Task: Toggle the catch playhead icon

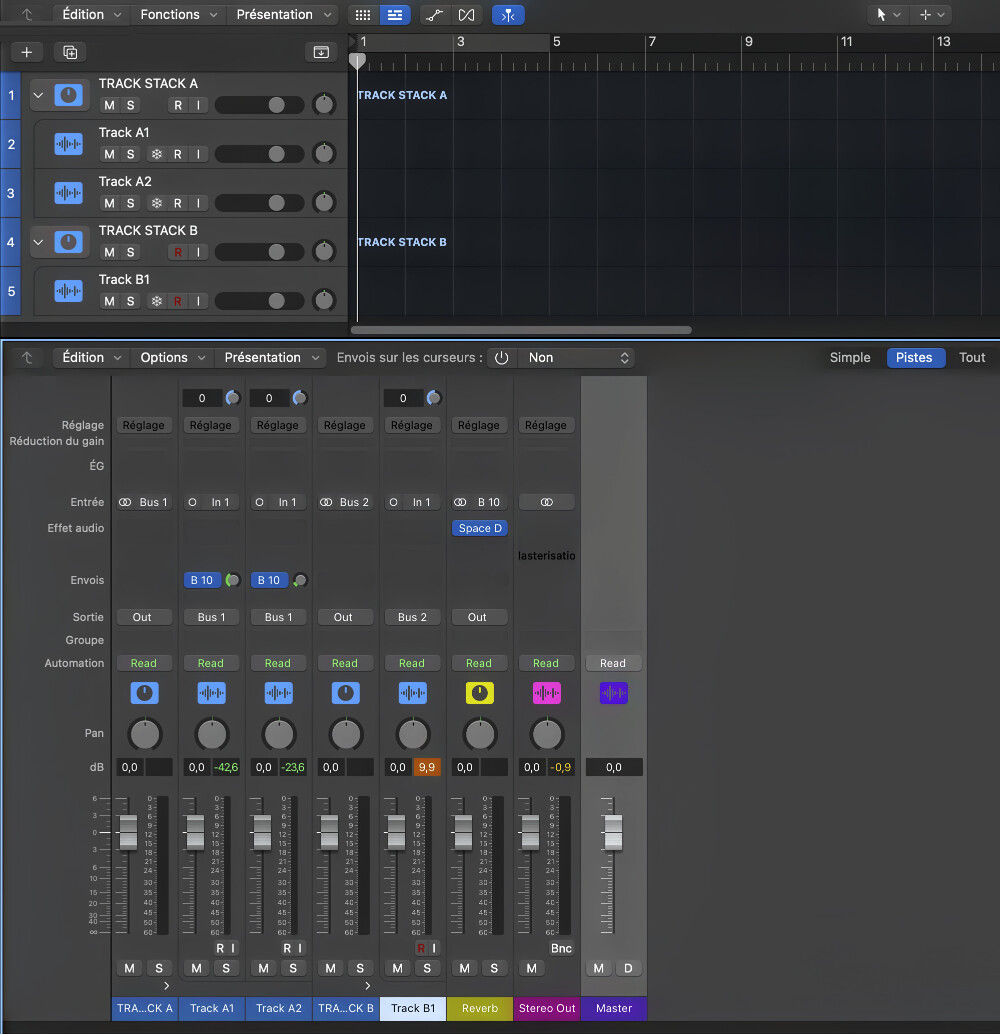Action: pos(509,15)
